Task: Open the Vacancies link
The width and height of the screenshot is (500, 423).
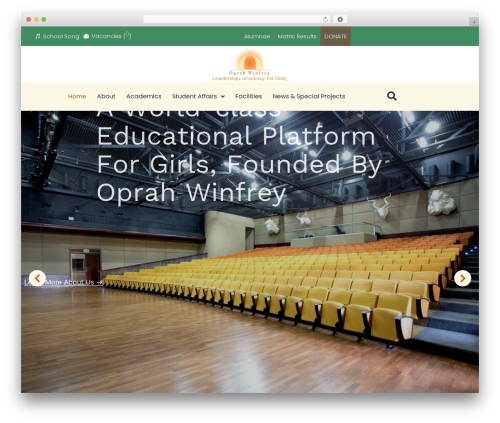Action: 107,36
